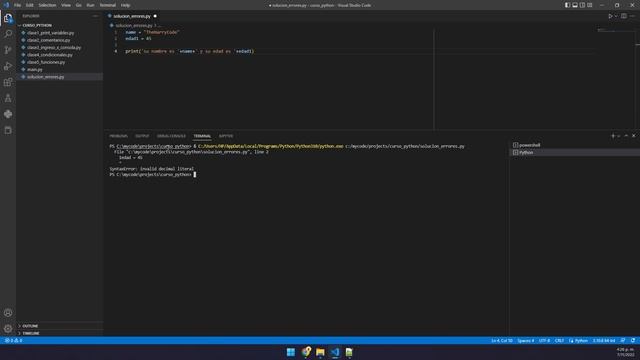Viewport: 640px width, 360px height.
Task: Open the View menu
Action: [x=66, y=5]
